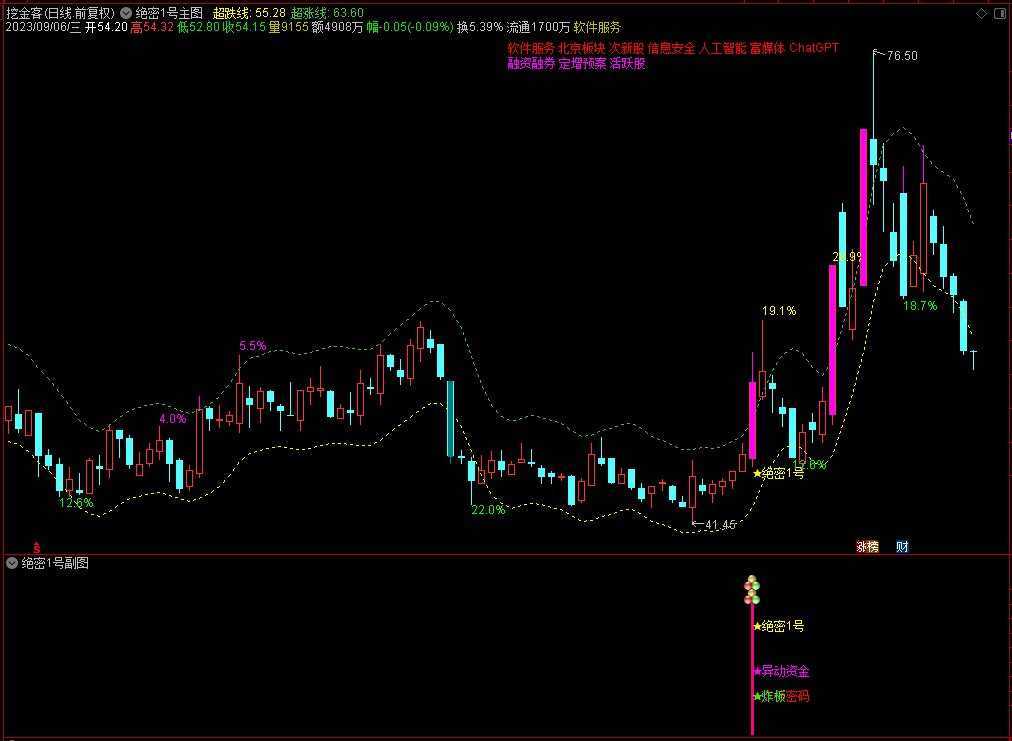Click the 22.0% green percentage label
Screen dimensions: 1012x741
[488, 510]
